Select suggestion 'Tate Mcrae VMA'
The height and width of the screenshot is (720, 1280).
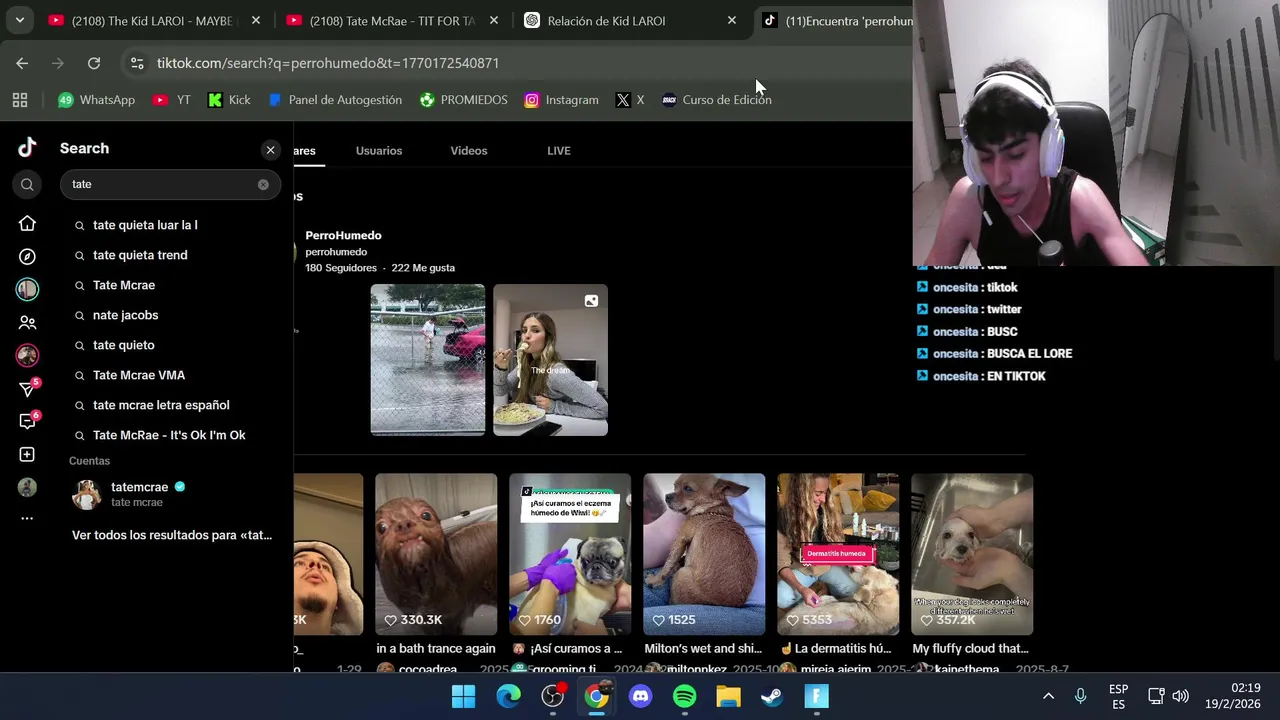coord(139,375)
